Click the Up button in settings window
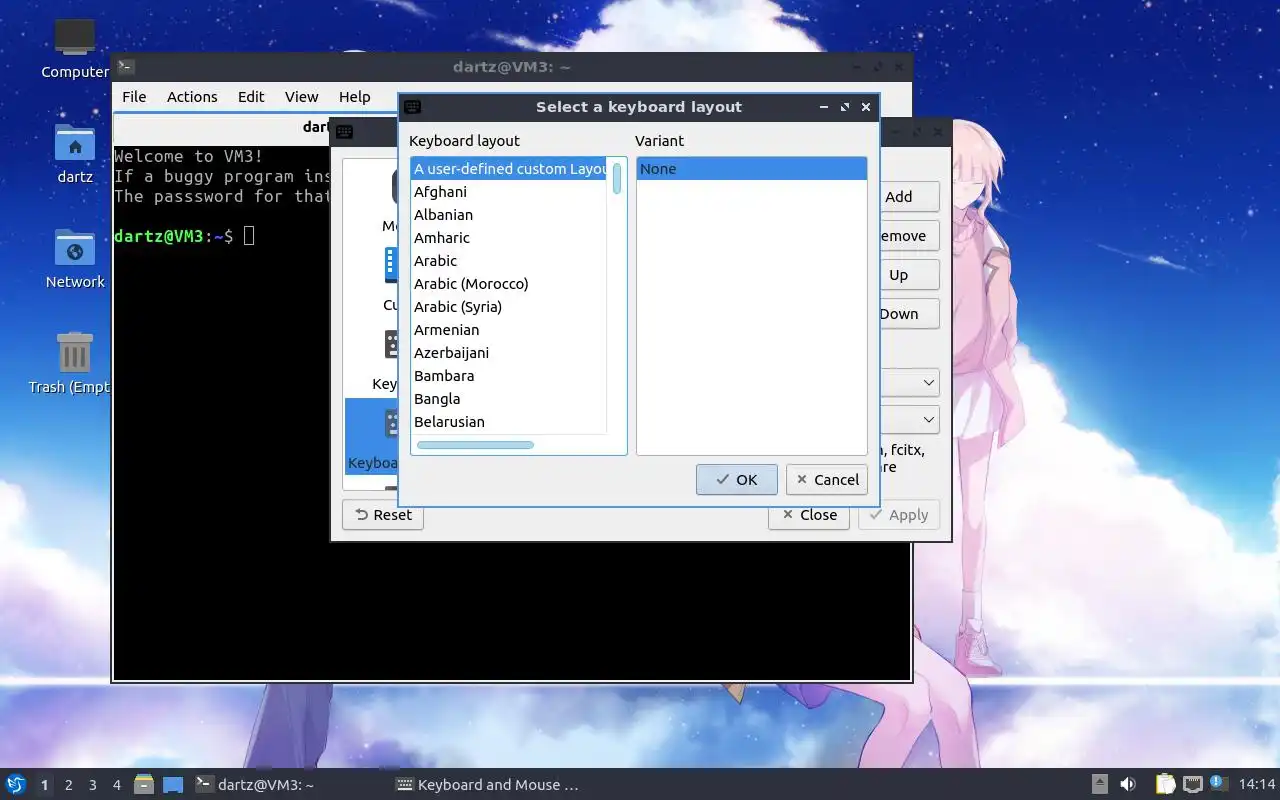The height and width of the screenshot is (800, 1280). [x=909, y=275]
